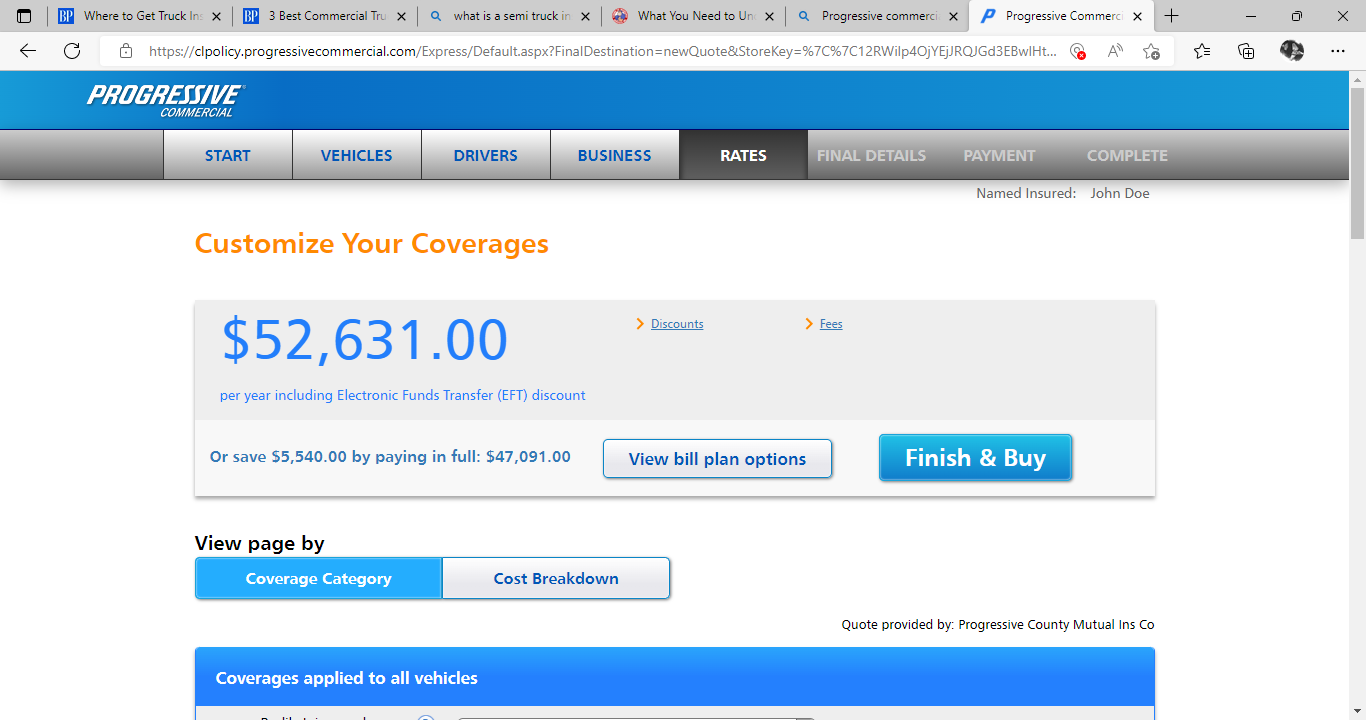Switch to 'what is a semi truck' tab
Viewport: 1366px width, 720px height.
pos(508,16)
